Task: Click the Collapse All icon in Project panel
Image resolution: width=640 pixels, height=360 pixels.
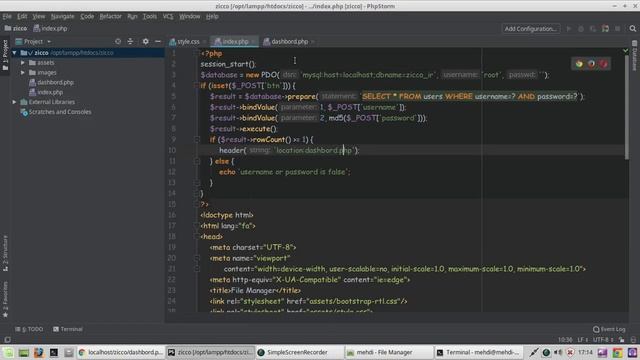Action: pyautogui.click(x=130, y=42)
